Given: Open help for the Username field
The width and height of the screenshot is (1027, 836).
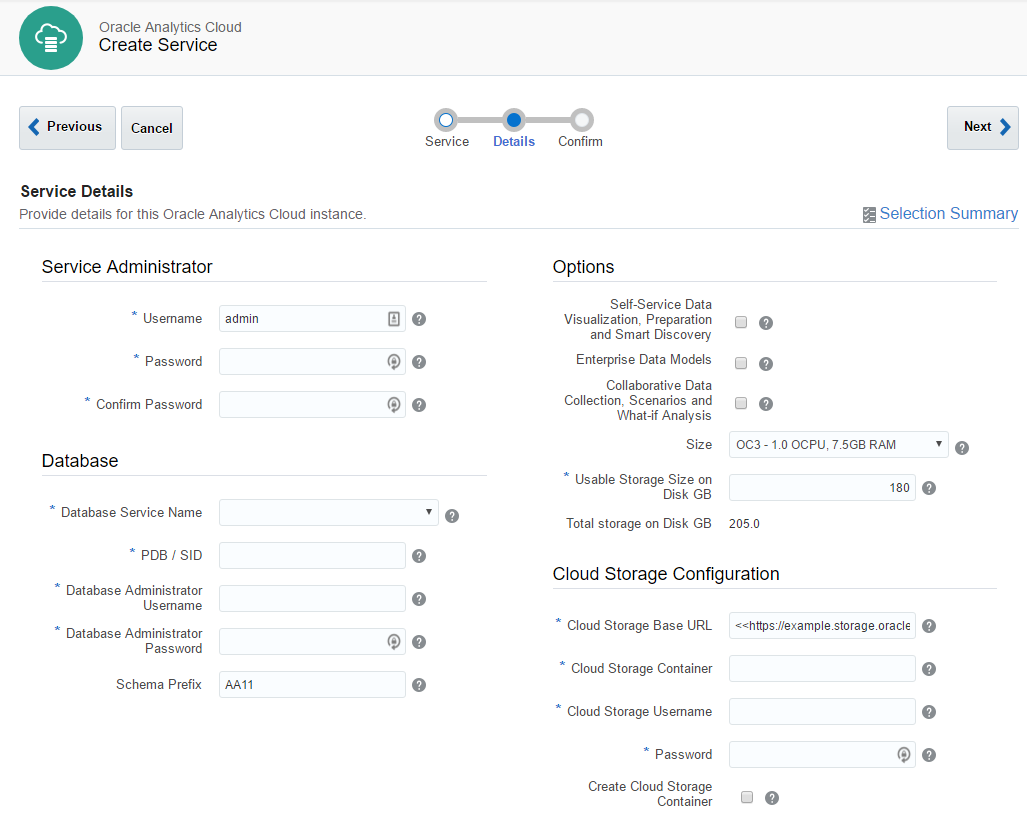Looking at the screenshot, I should [x=419, y=319].
